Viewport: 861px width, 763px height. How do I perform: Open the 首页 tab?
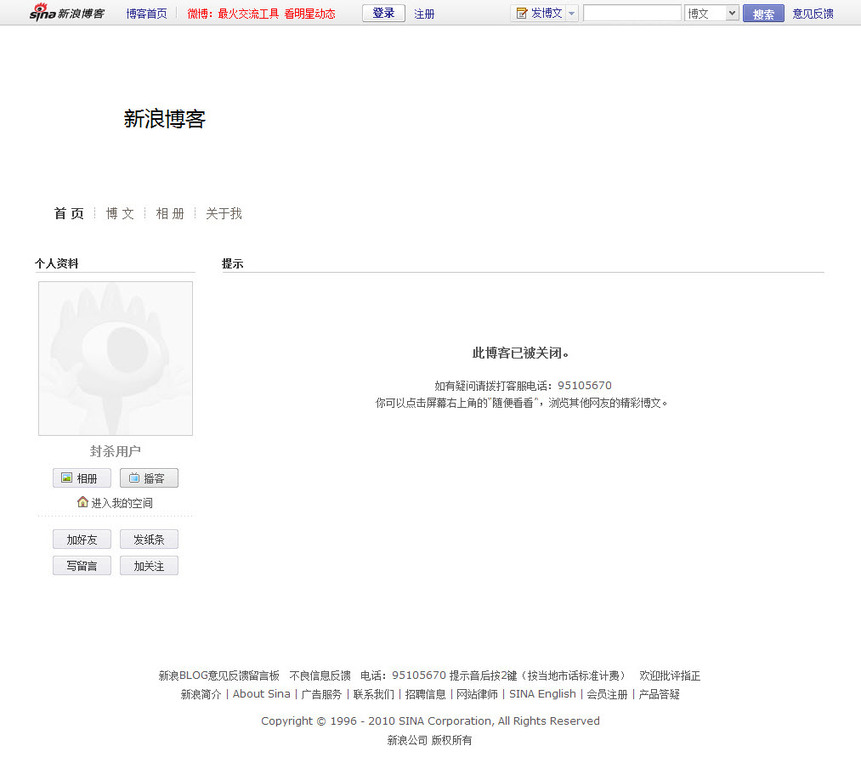(x=69, y=213)
